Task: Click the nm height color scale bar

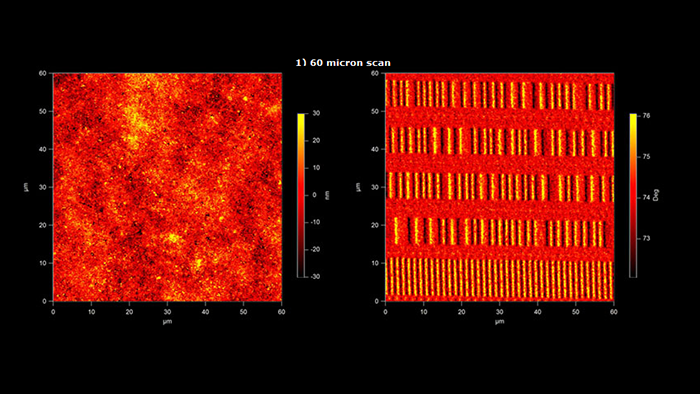Action: pos(301,195)
